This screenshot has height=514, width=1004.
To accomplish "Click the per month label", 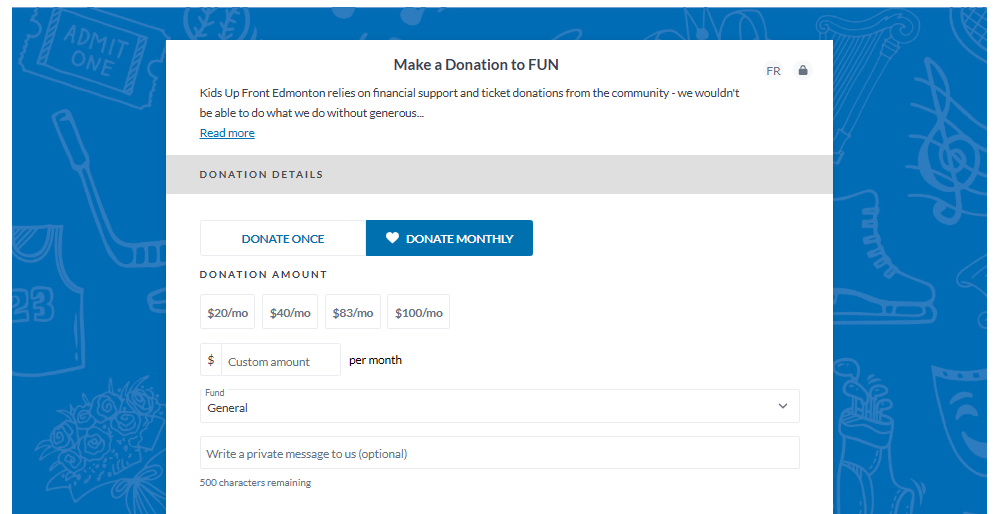I will click(x=375, y=360).
